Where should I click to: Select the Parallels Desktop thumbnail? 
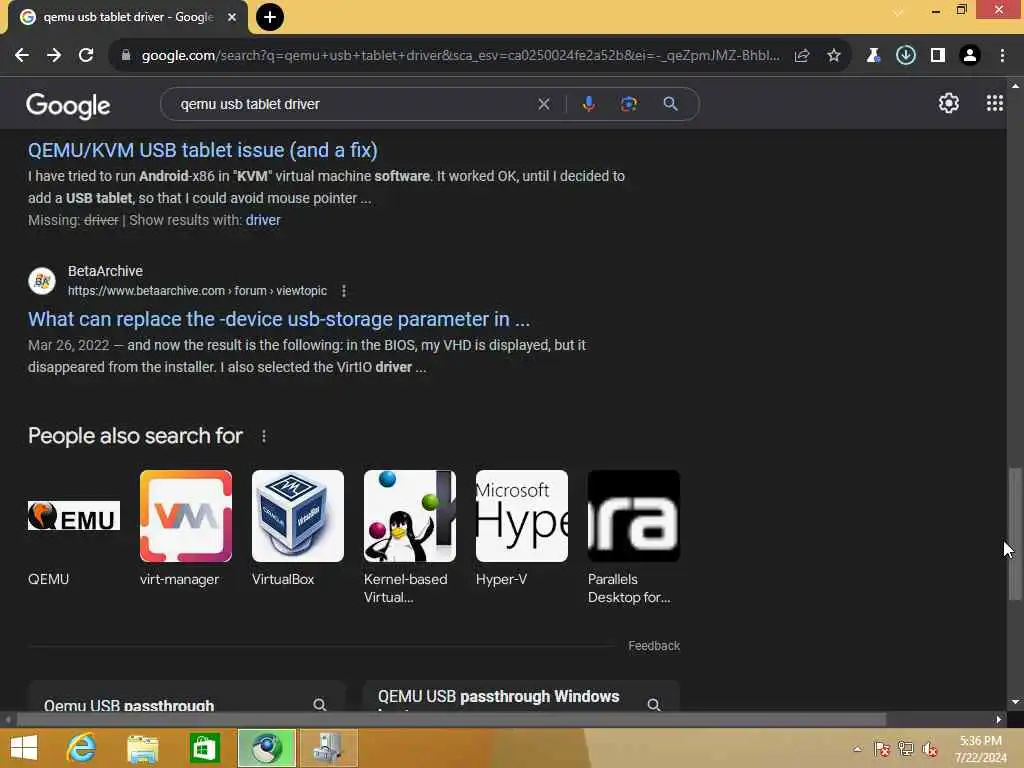[633, 516]
